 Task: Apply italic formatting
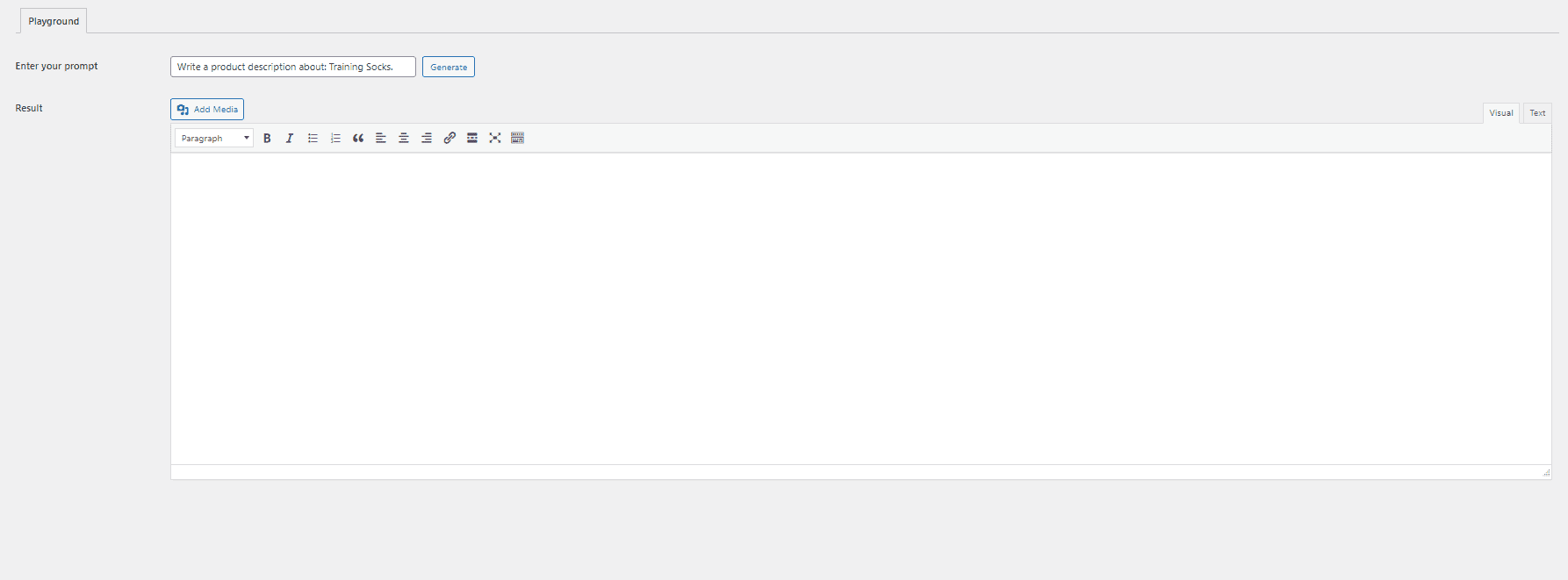click(290, 138)
